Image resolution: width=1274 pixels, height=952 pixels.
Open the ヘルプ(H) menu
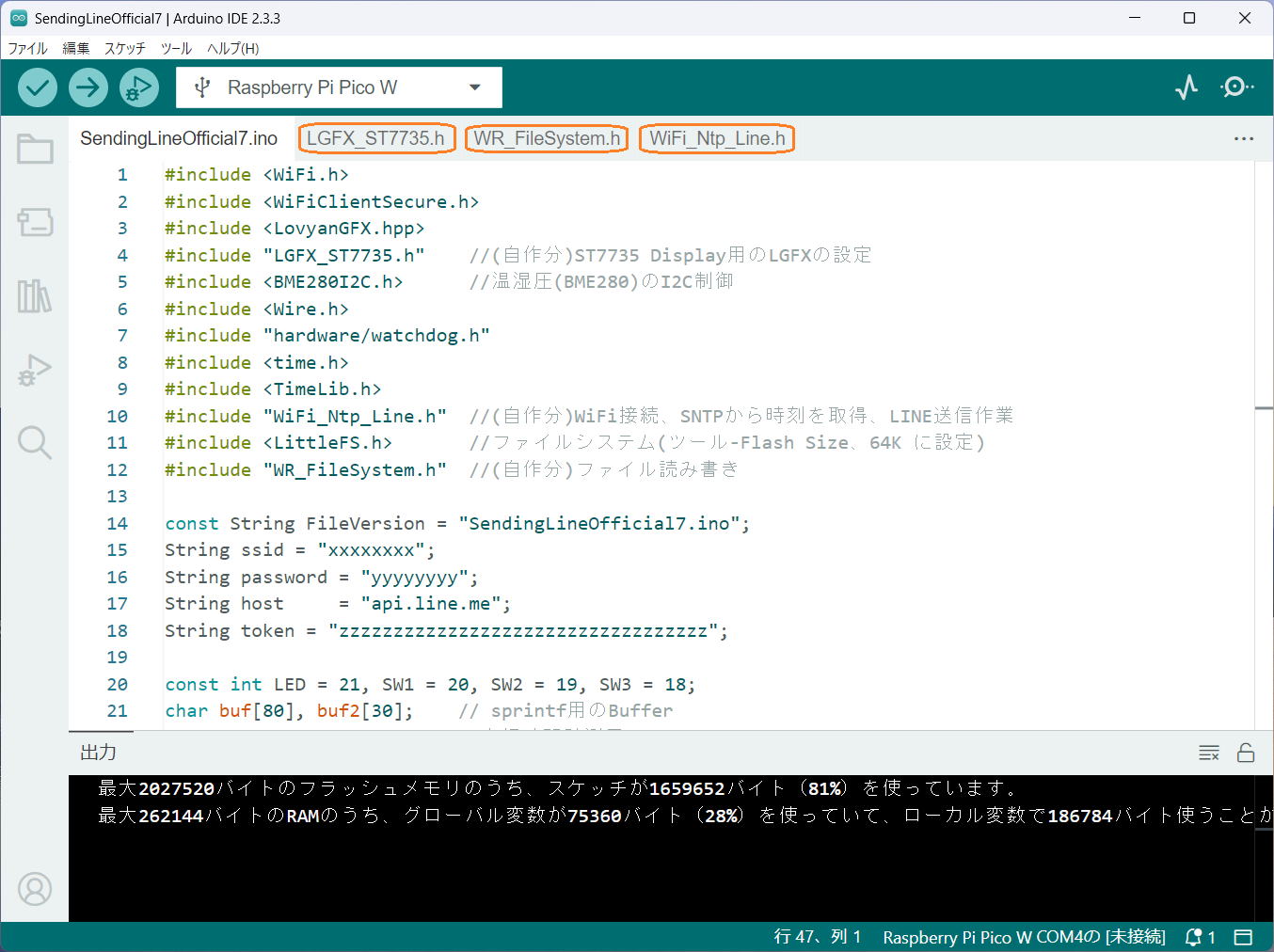[x=232, y=48]
